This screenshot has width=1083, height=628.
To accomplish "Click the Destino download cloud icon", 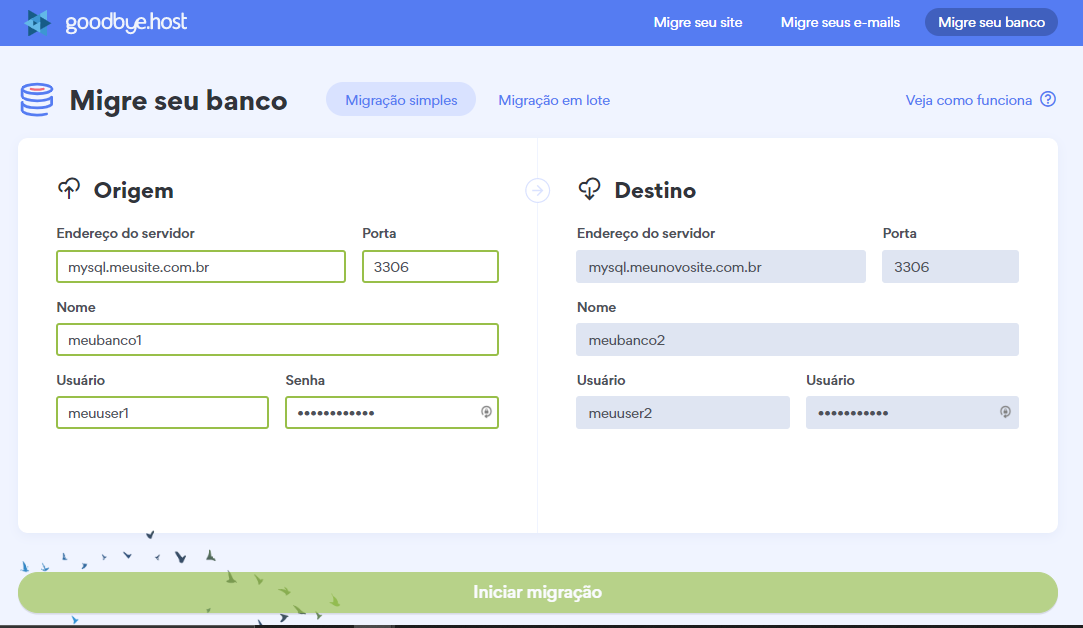I will coord(589,189).
